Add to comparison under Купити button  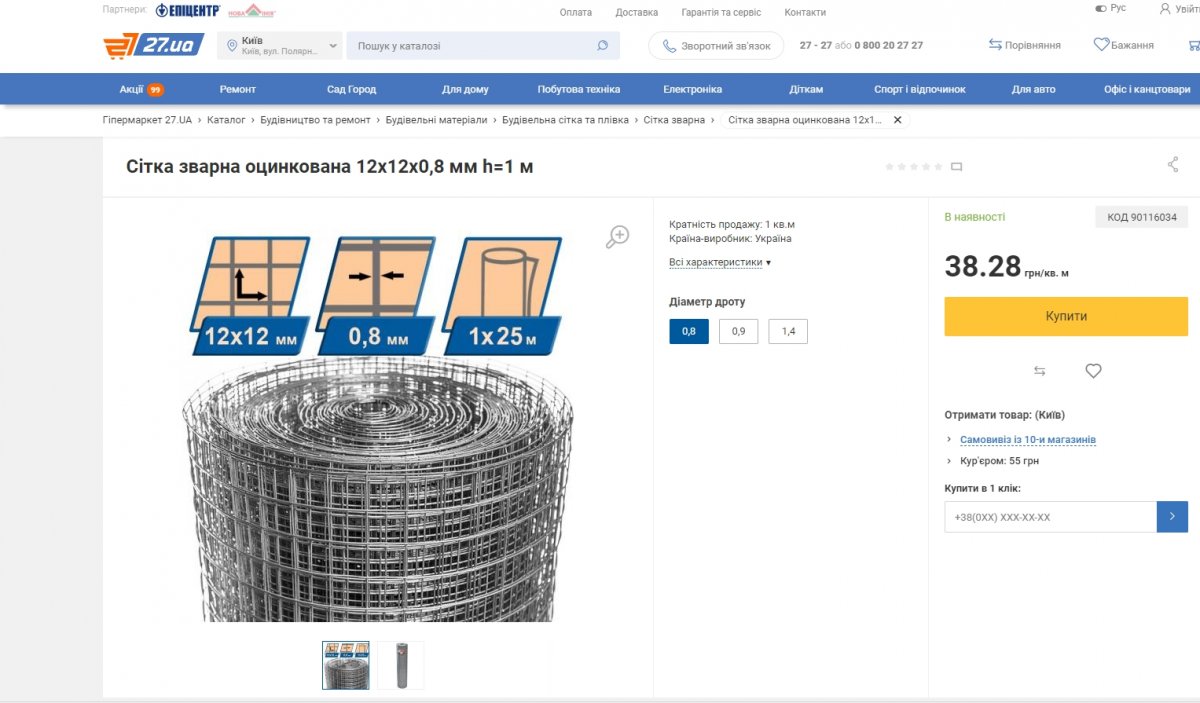click(1039, 371)
